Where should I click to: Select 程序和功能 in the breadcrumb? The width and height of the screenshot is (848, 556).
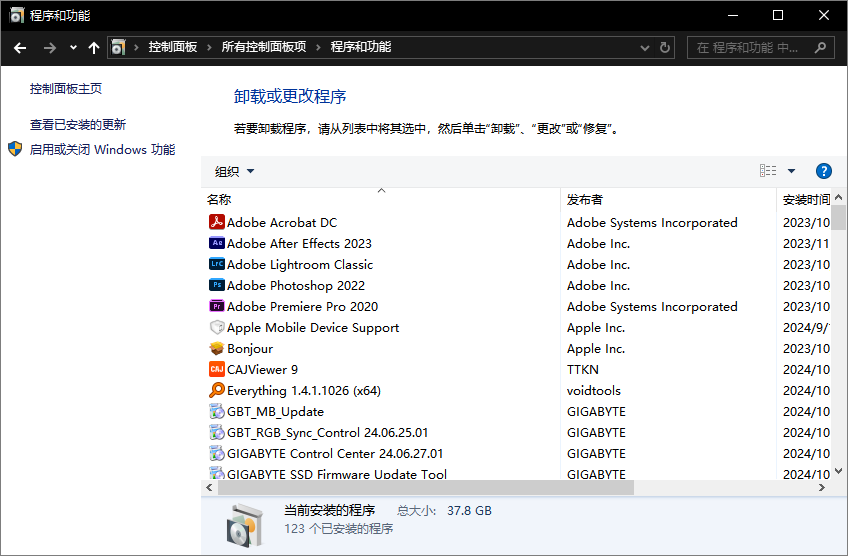coord(361,47)
